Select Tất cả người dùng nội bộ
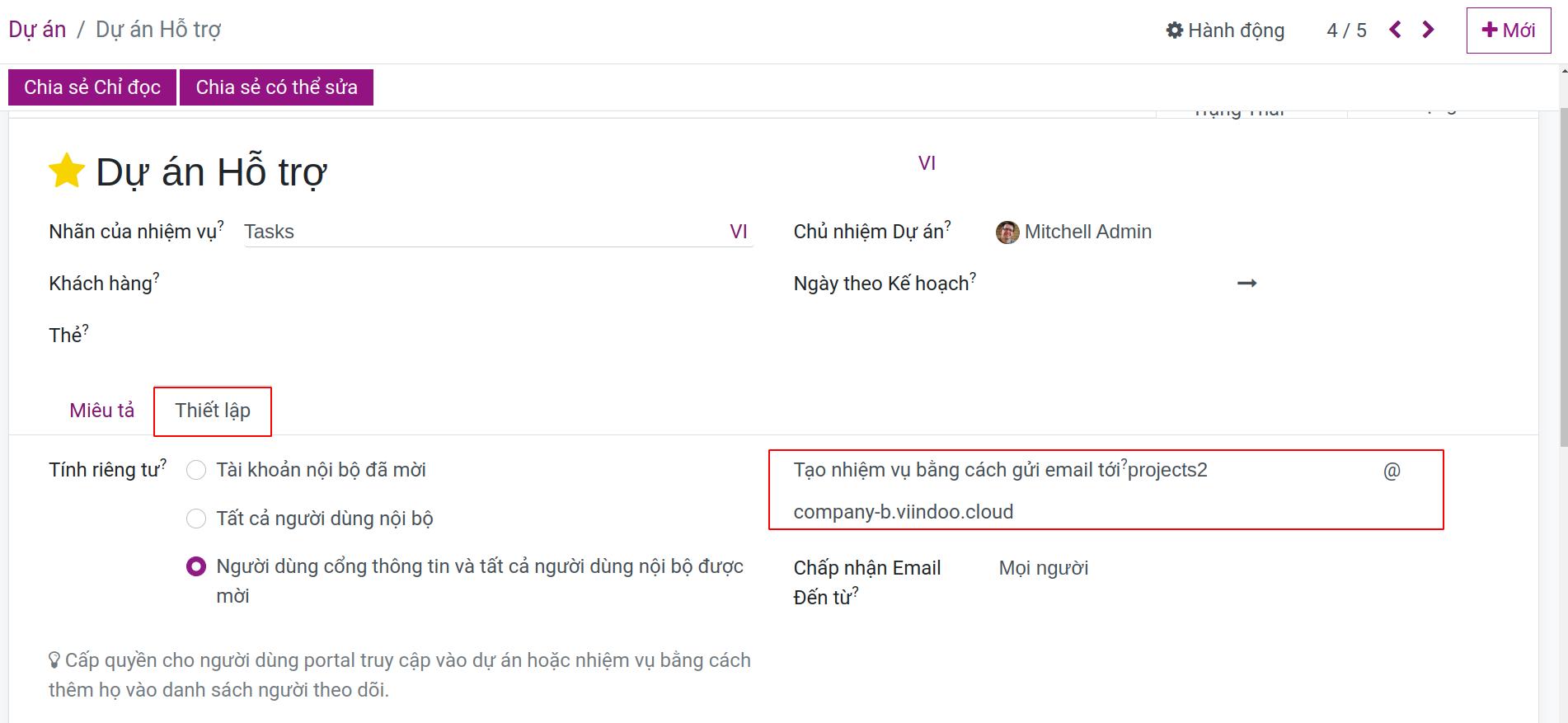The image size is (1568, 723). pyautogui.click(x=196, y=519)
